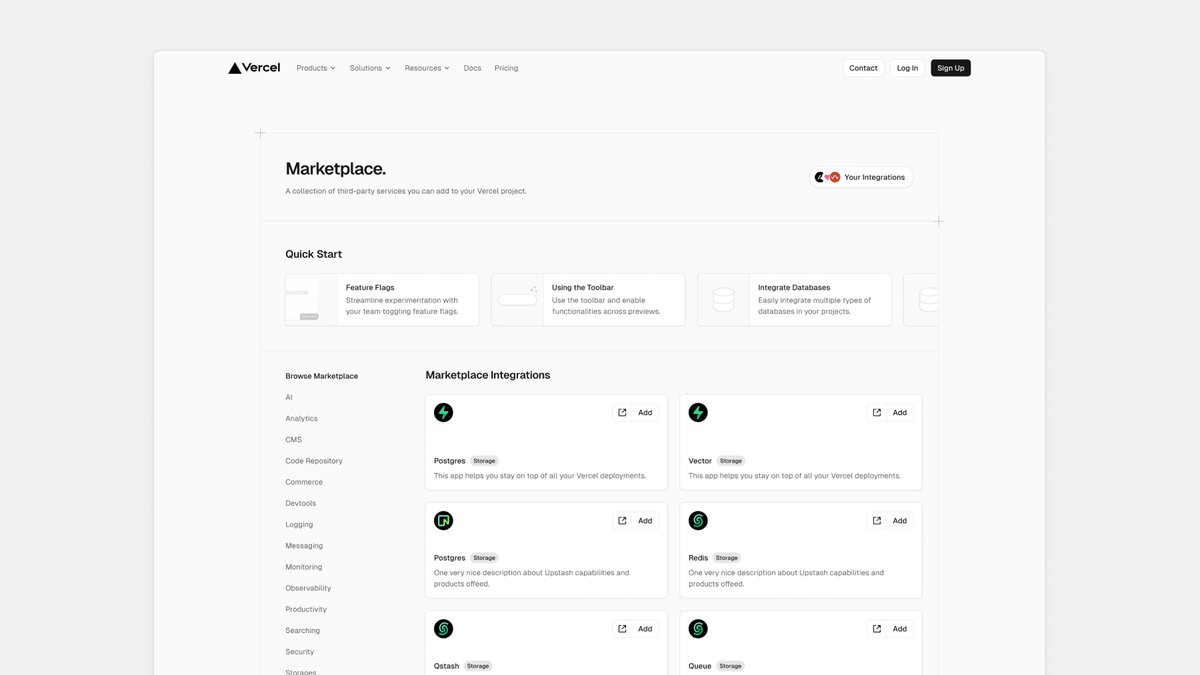This screenshot has height=675, width=1200.
Task: Open the Resources dropdown
Action: tap(426, 67)
